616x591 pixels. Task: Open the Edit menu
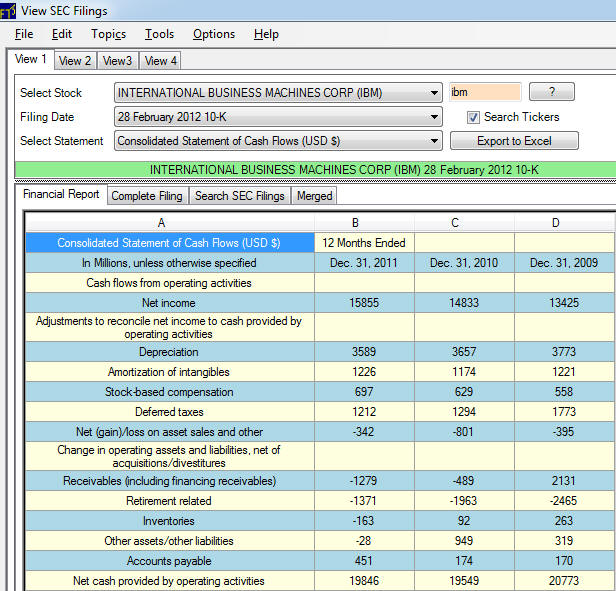(x=62, y=34)
